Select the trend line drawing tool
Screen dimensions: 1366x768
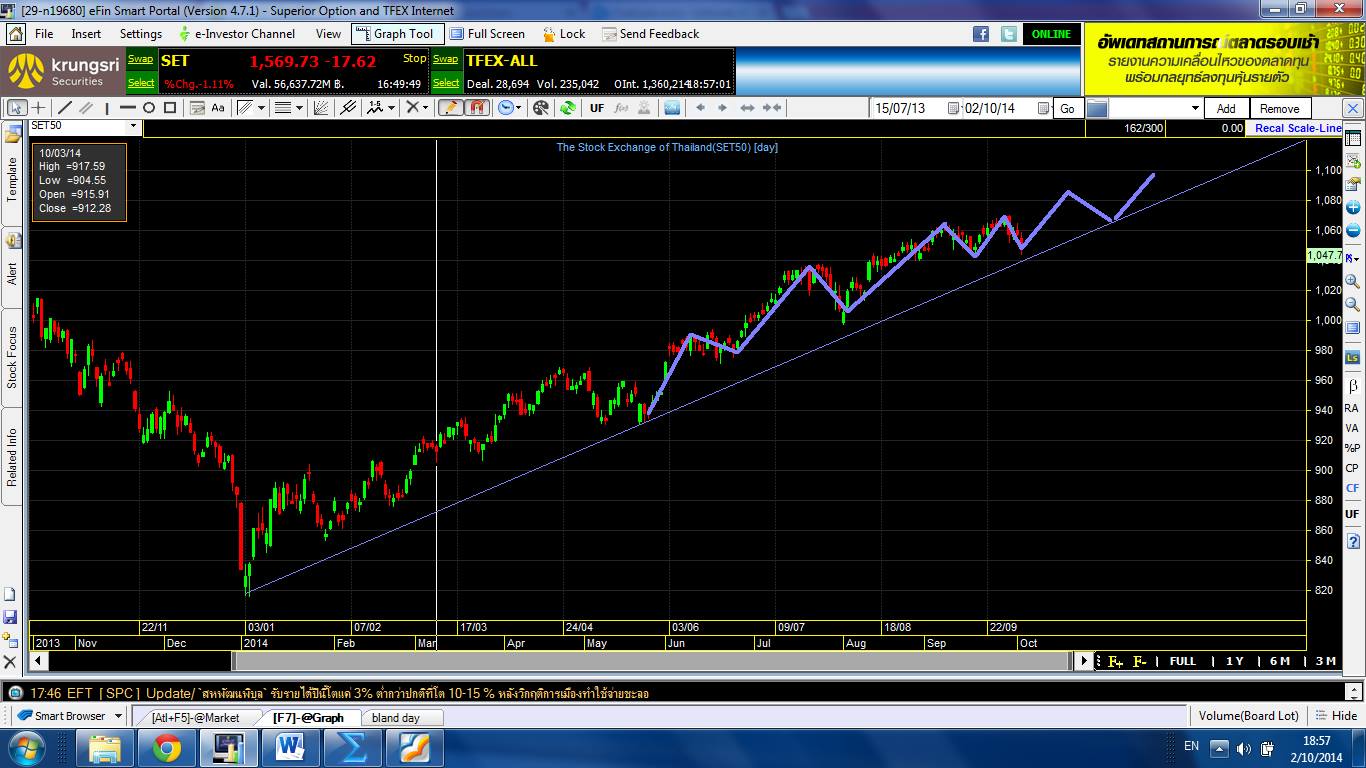65,108
